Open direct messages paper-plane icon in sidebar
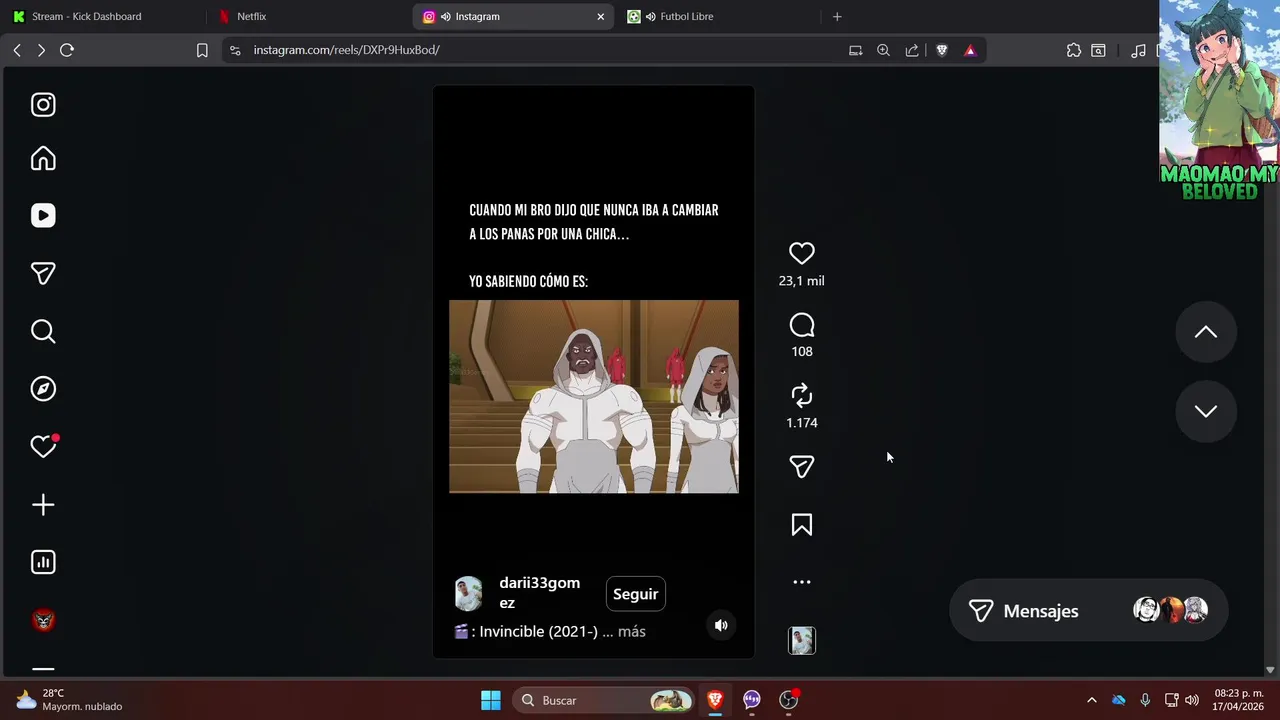Image resolution: width=1280 pixels, height=720 pixels. pyautogui.click(x=43, y=273)
